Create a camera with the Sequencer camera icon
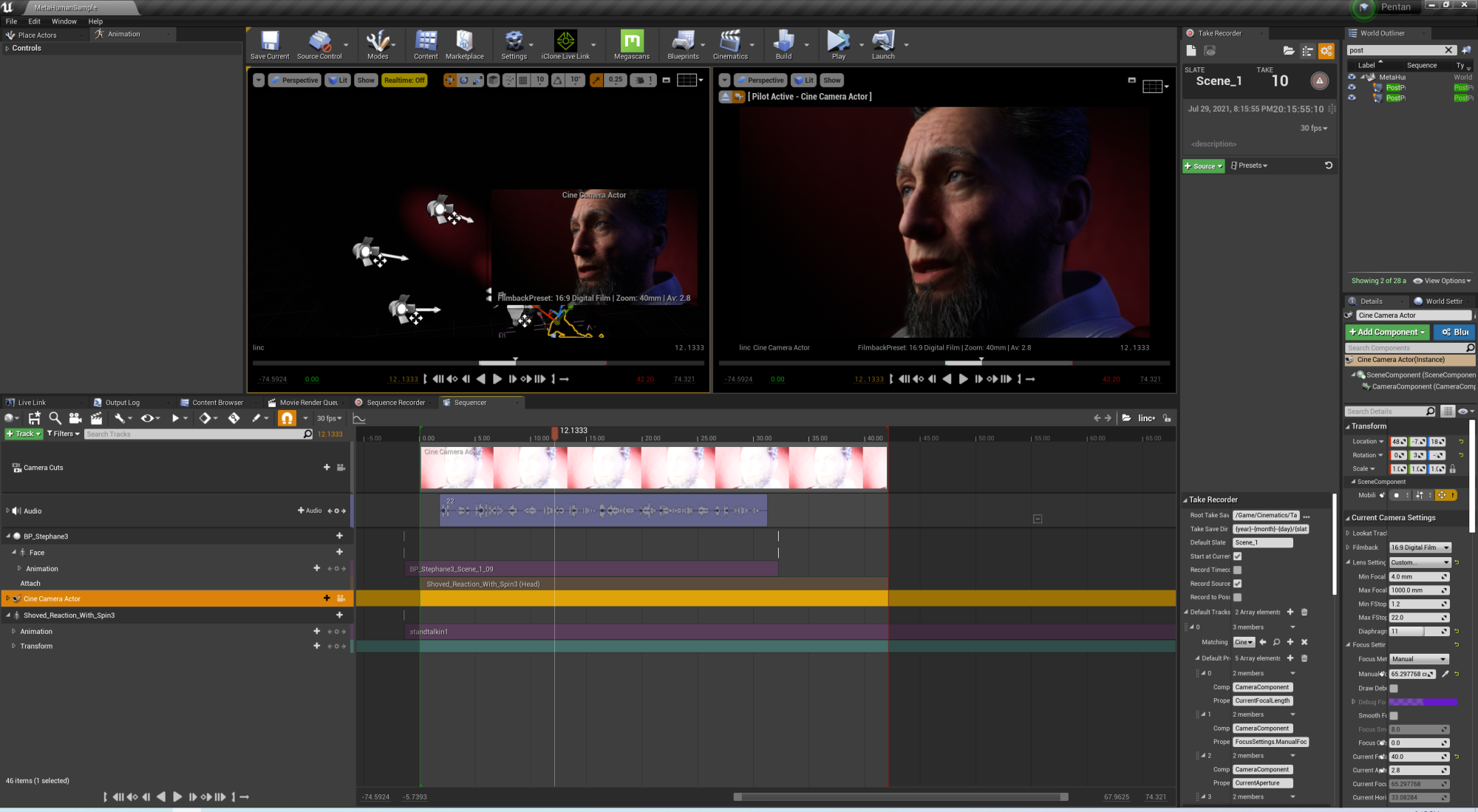This screenshot has width=1478, height=812. (75, 418)
